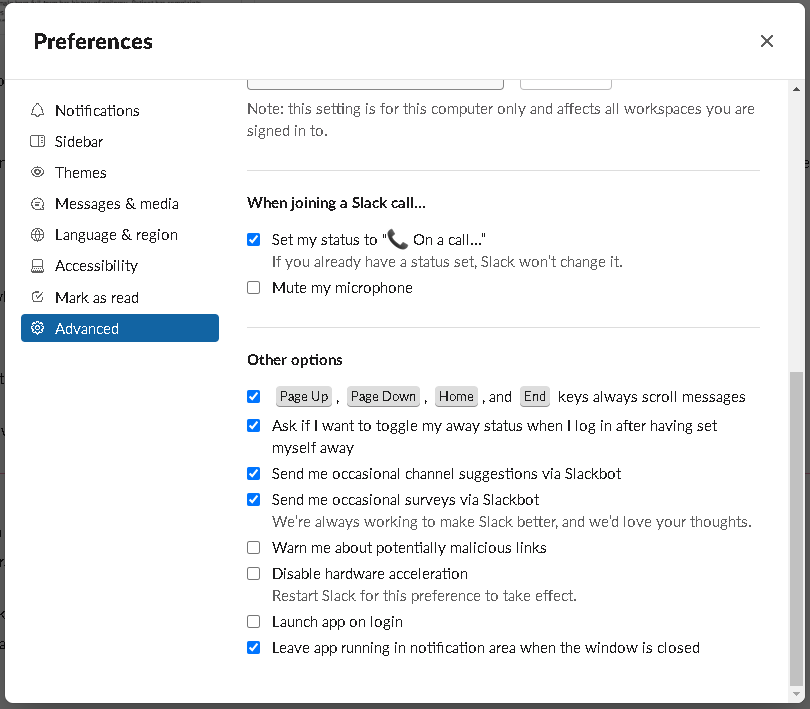Select the Advanced section
Viewport: 810px width, 709px height.
click(x=120, y=328)
